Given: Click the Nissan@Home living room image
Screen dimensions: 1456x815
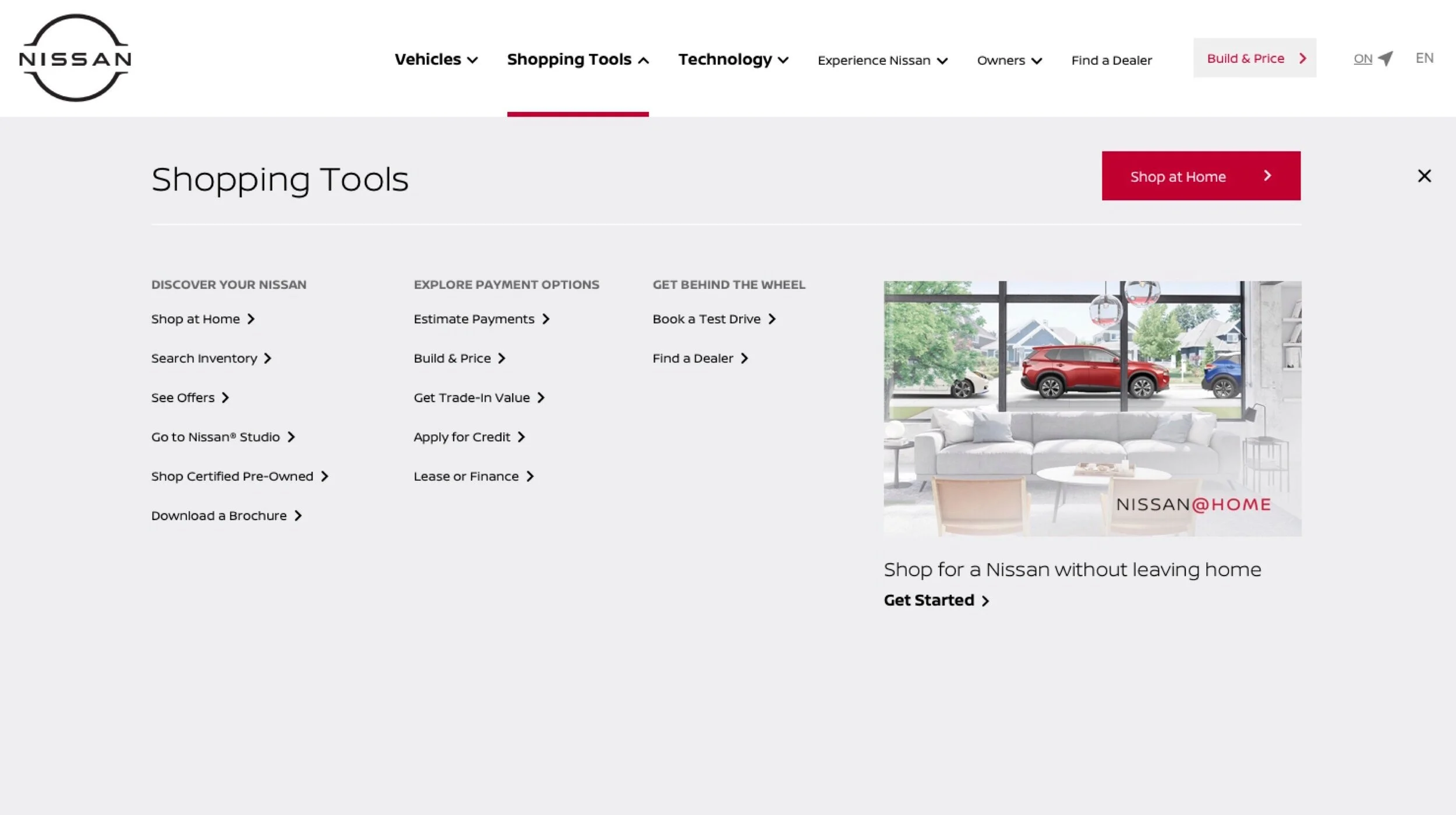Looking at the screenshot, I should coord(1093,409).
